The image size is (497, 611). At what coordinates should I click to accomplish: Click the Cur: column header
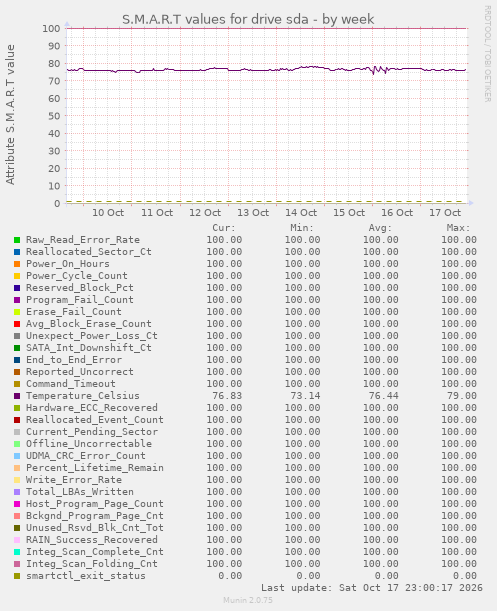[x=224, y=228]
